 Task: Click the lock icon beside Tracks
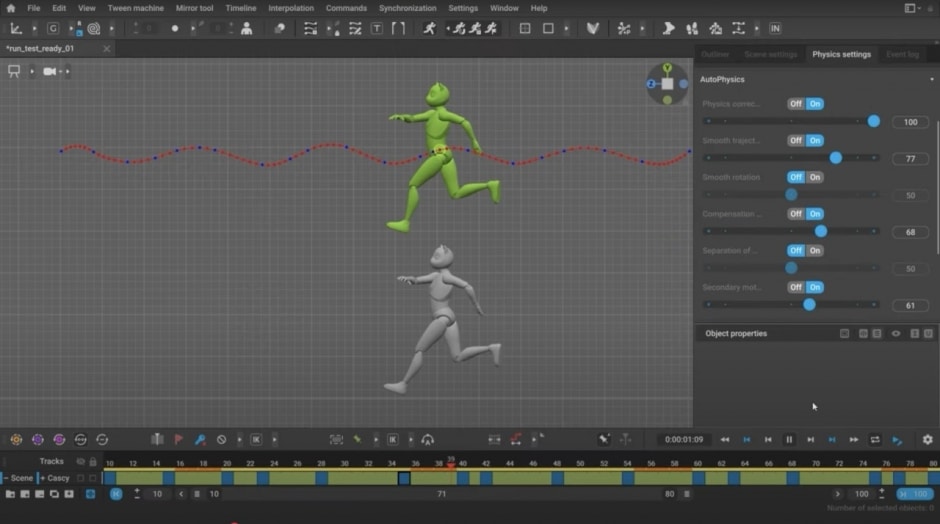[x=93, y=462]
